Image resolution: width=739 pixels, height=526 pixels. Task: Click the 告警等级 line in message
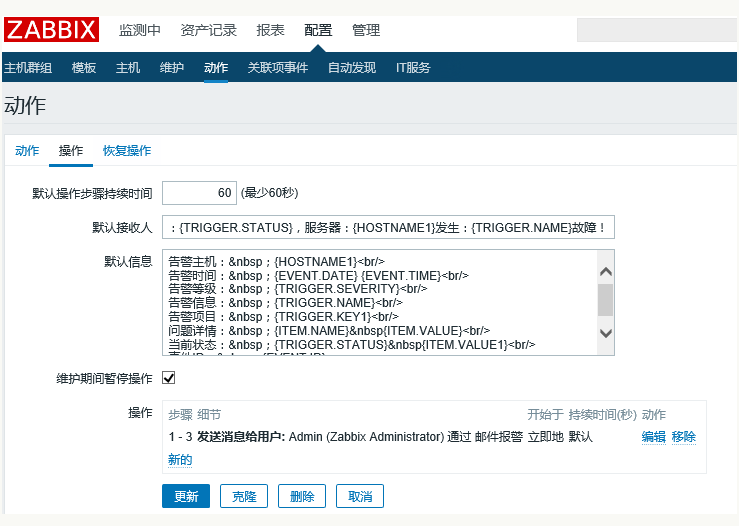(298, 289)
